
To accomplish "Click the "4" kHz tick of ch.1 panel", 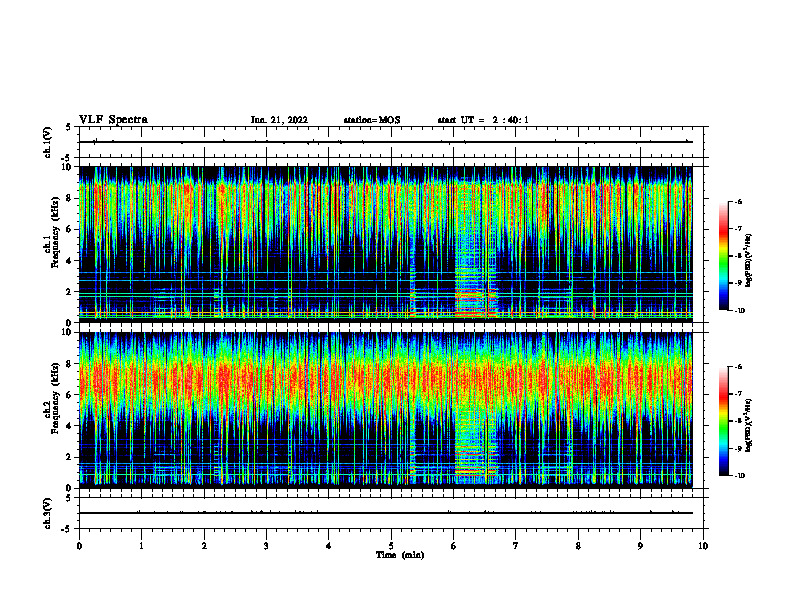I will click(x=71, y=261).
